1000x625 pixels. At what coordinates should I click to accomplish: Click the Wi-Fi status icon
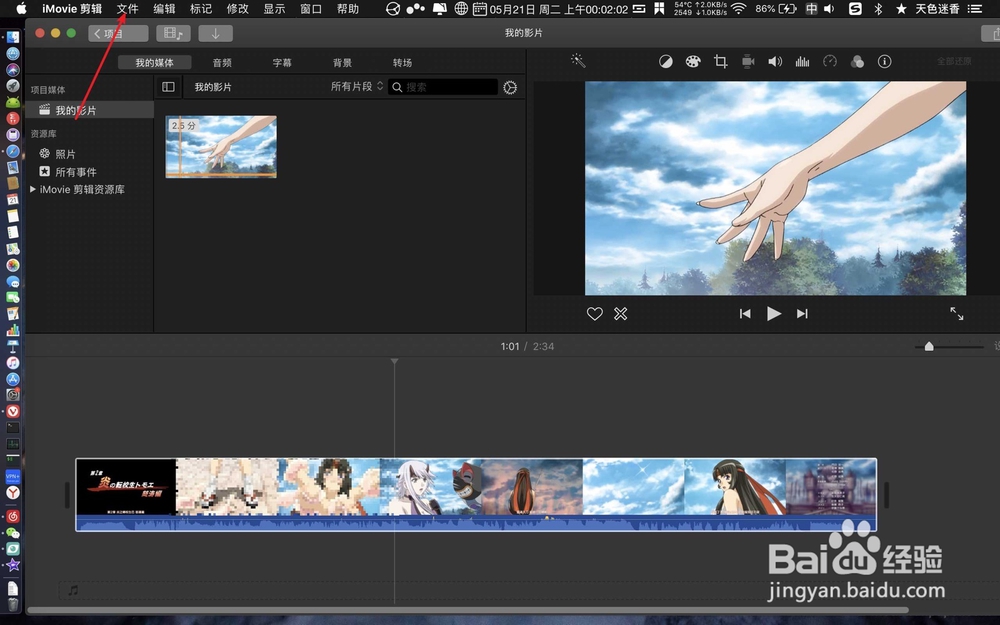tap(739, 9)
